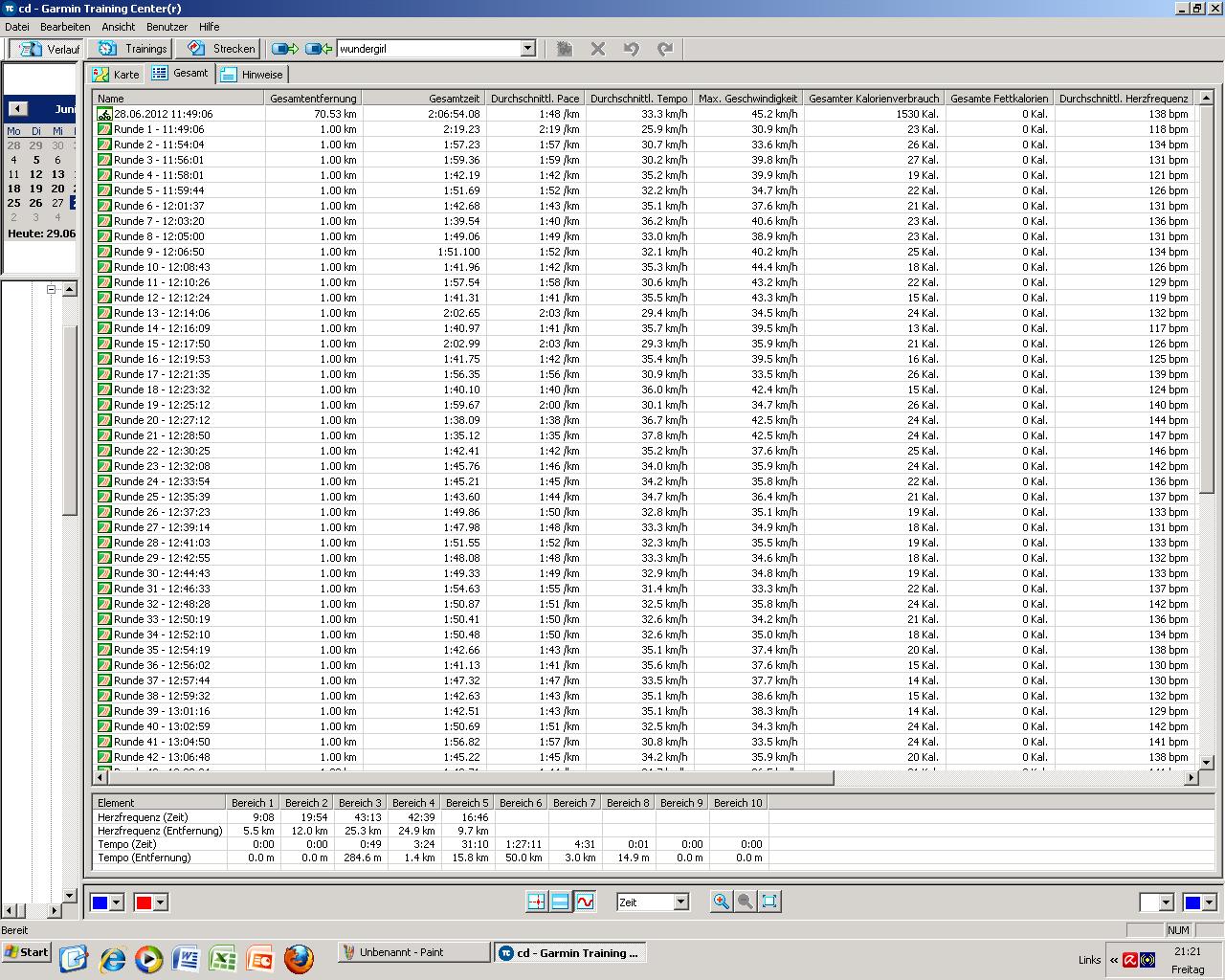Open the Zeit axis dropdown
1225x980 pixels.
click(680, 902)
